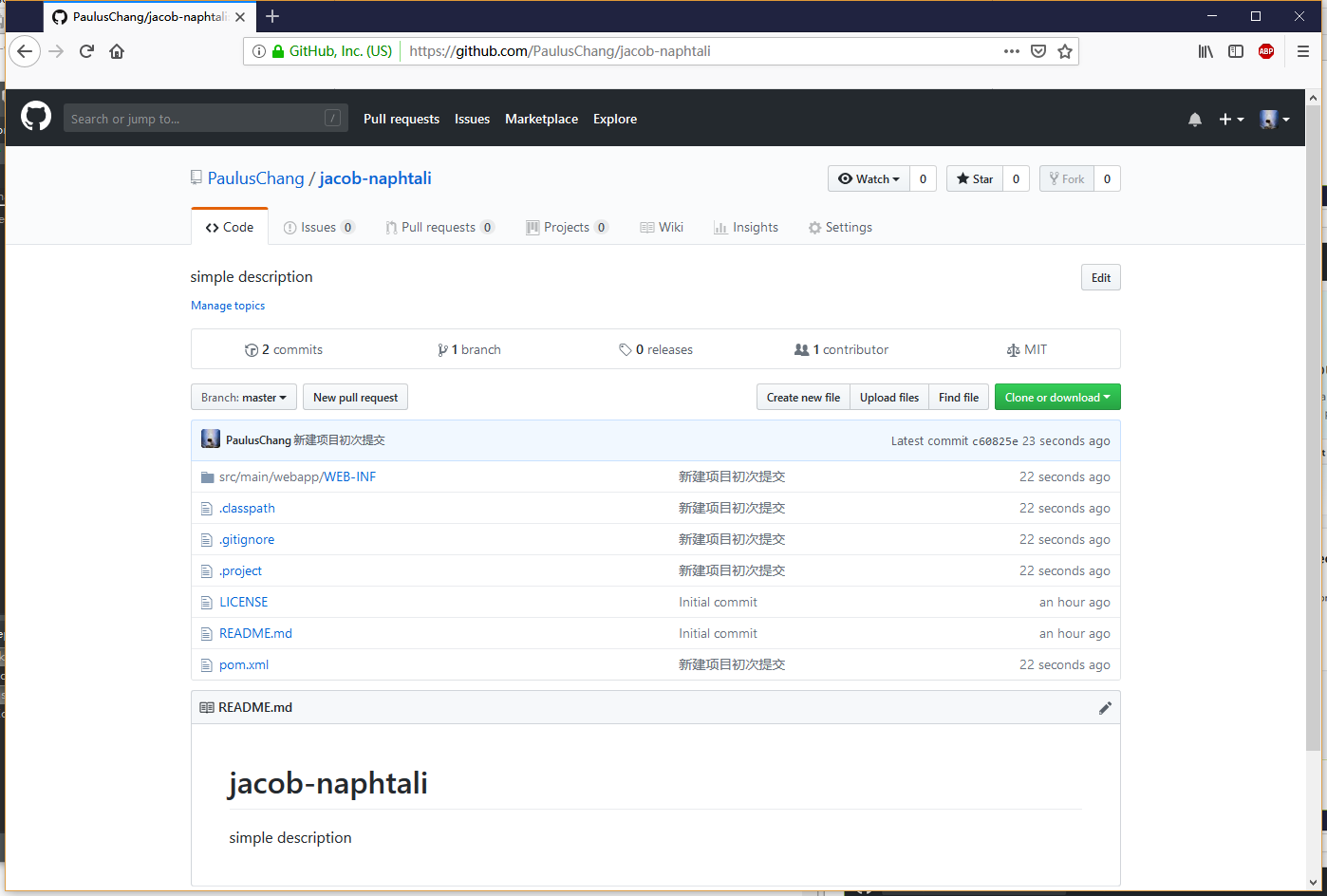Open the .classpath file

[x=247, y=509]
